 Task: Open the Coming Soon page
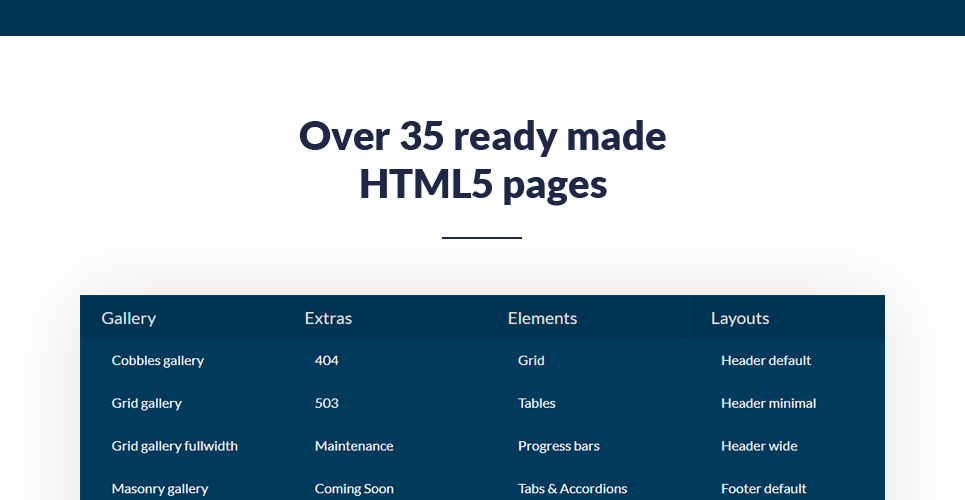pyautogui.click(x=354, y=489)
